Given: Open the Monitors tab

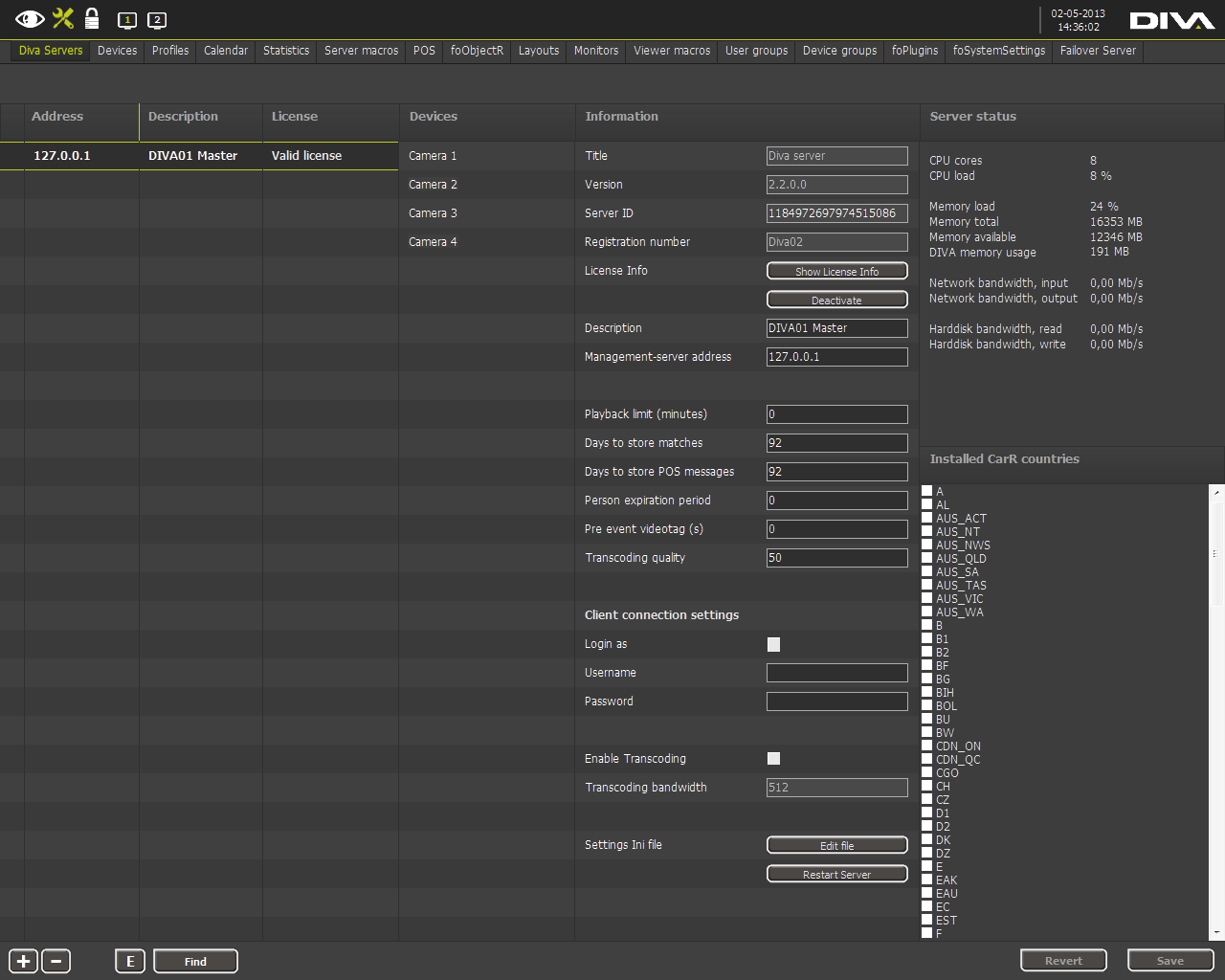Looking at the screenshot, I should 596,51.
